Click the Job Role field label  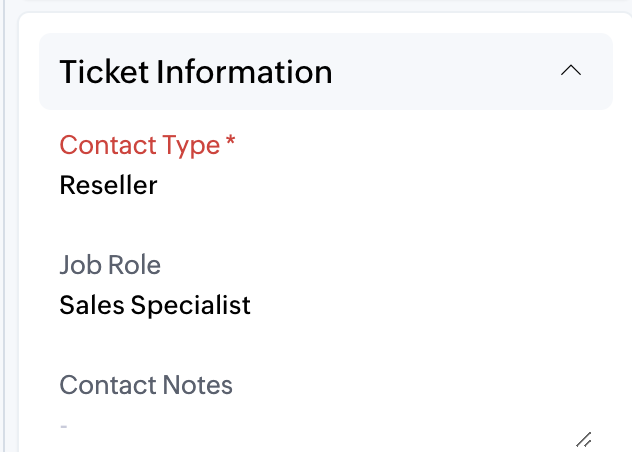pyautogui.click(x=110, y=265)
